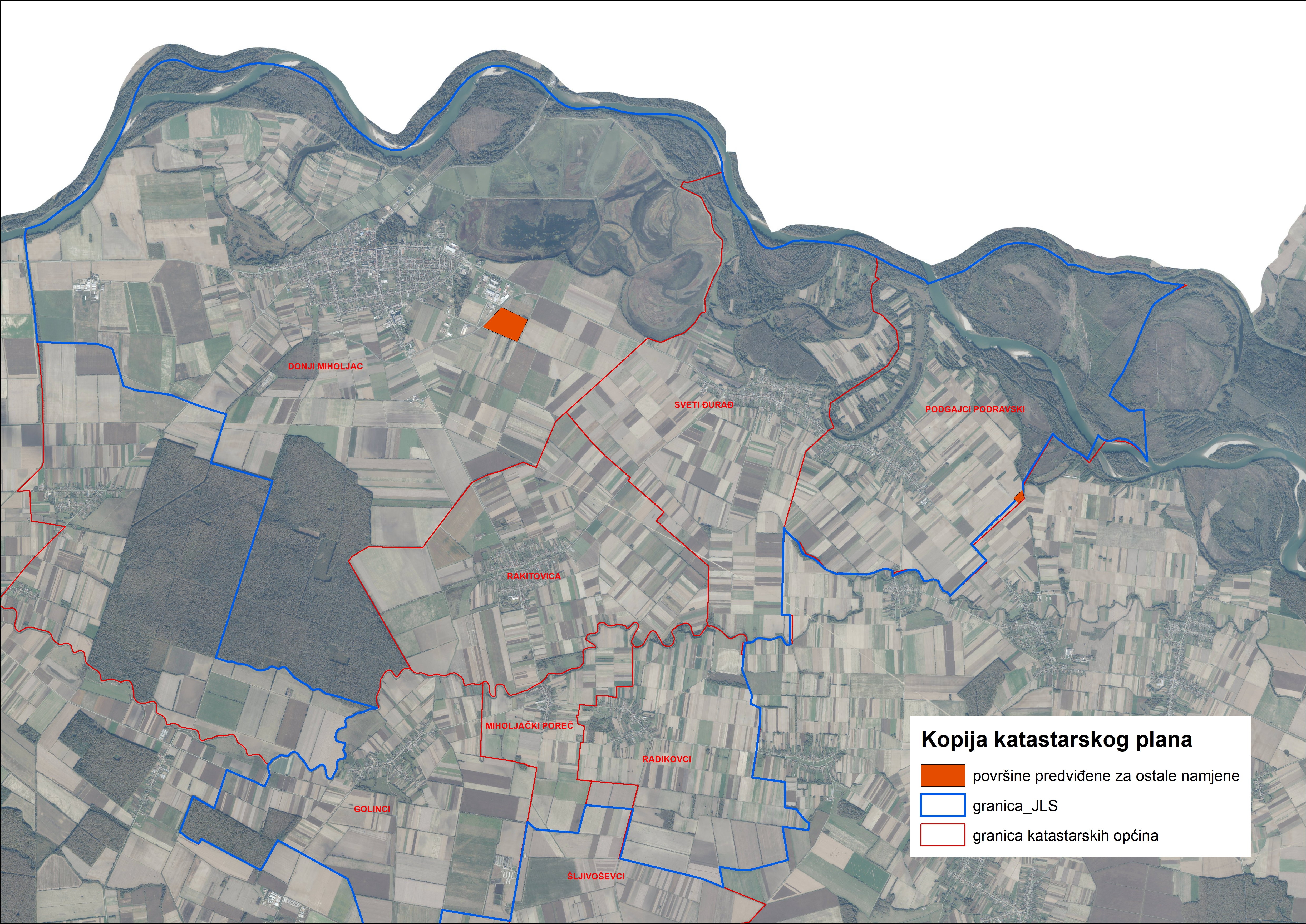This screenshot has width=1306, height=924.
Task: Click the blue granica_JLS legend symbol
Action: pyautogui.click(x=942, y=805)
